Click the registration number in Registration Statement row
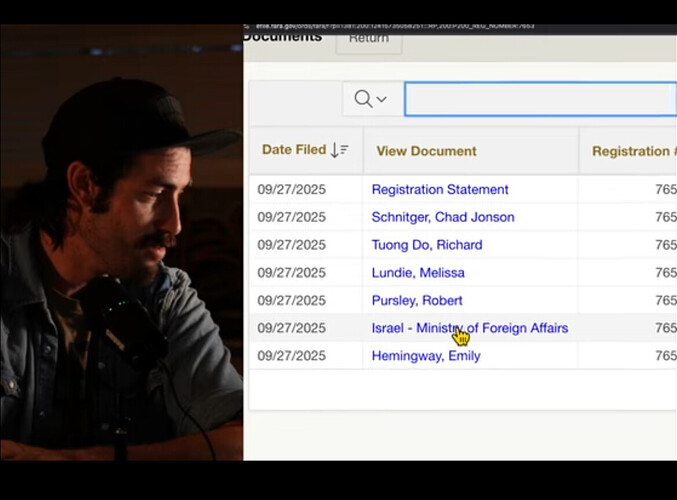The image size is (677, 500). click(666, 190)
